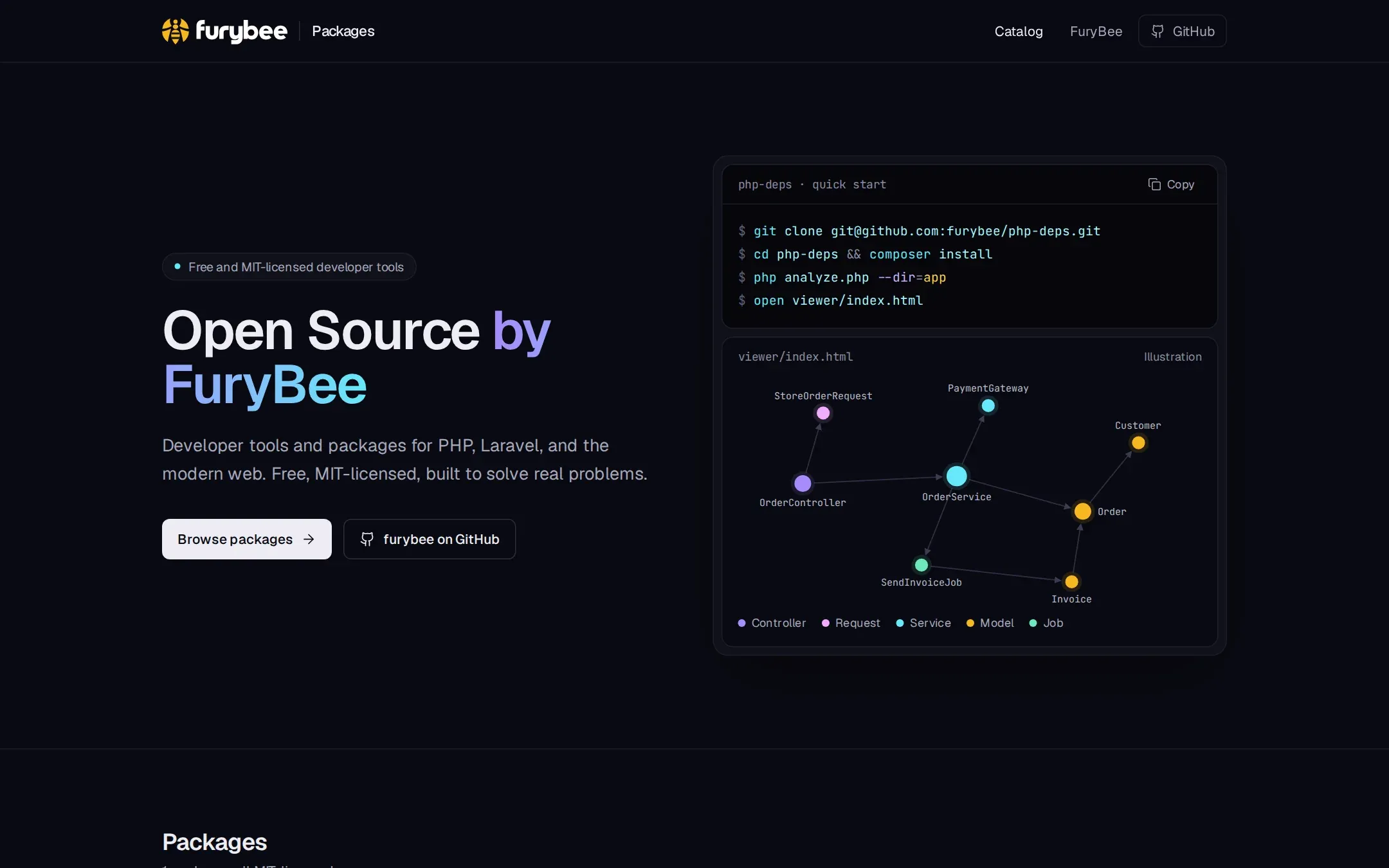Click the StoreOrderRequest pink node
Image resolution: width=1389 pixels, height=868 pixels.
(x=823, y=413)
